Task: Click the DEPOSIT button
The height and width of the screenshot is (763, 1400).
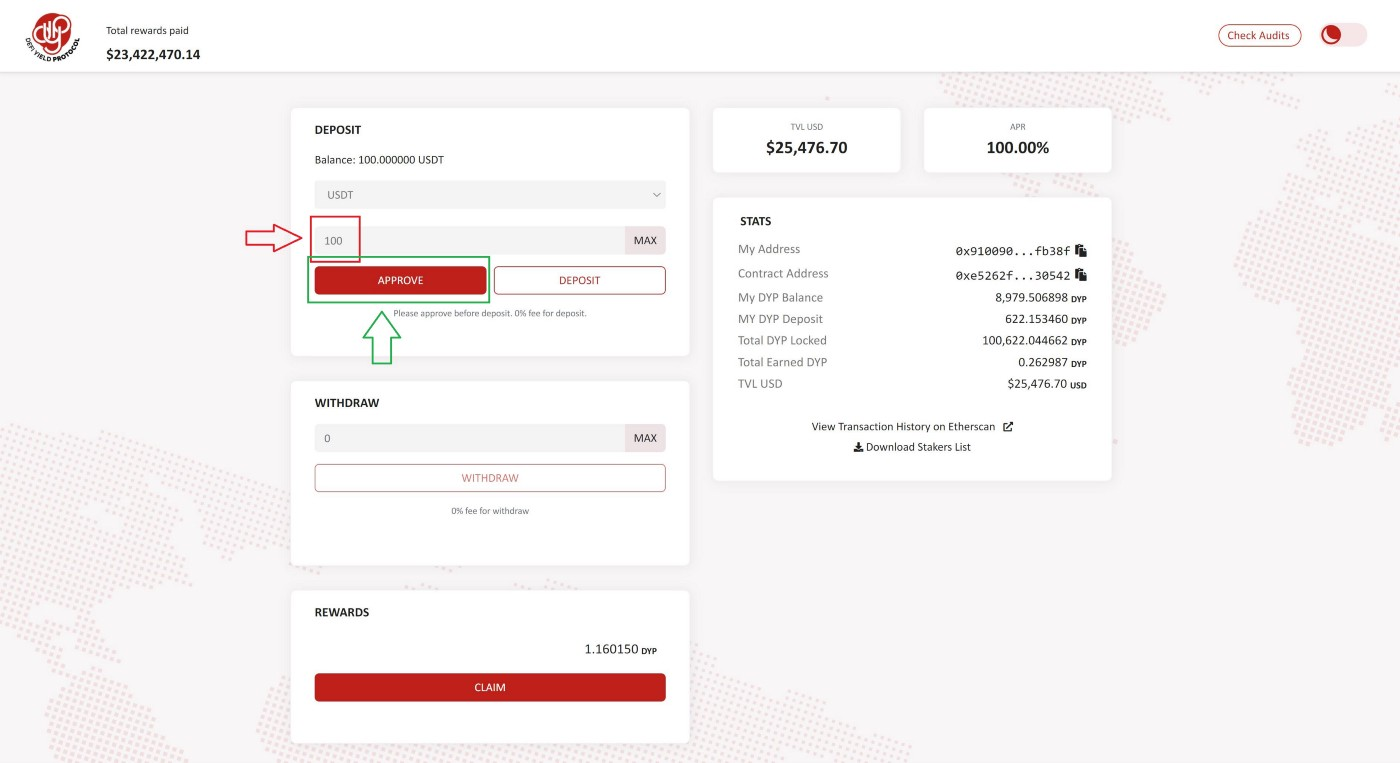Action: pos(579,280)
